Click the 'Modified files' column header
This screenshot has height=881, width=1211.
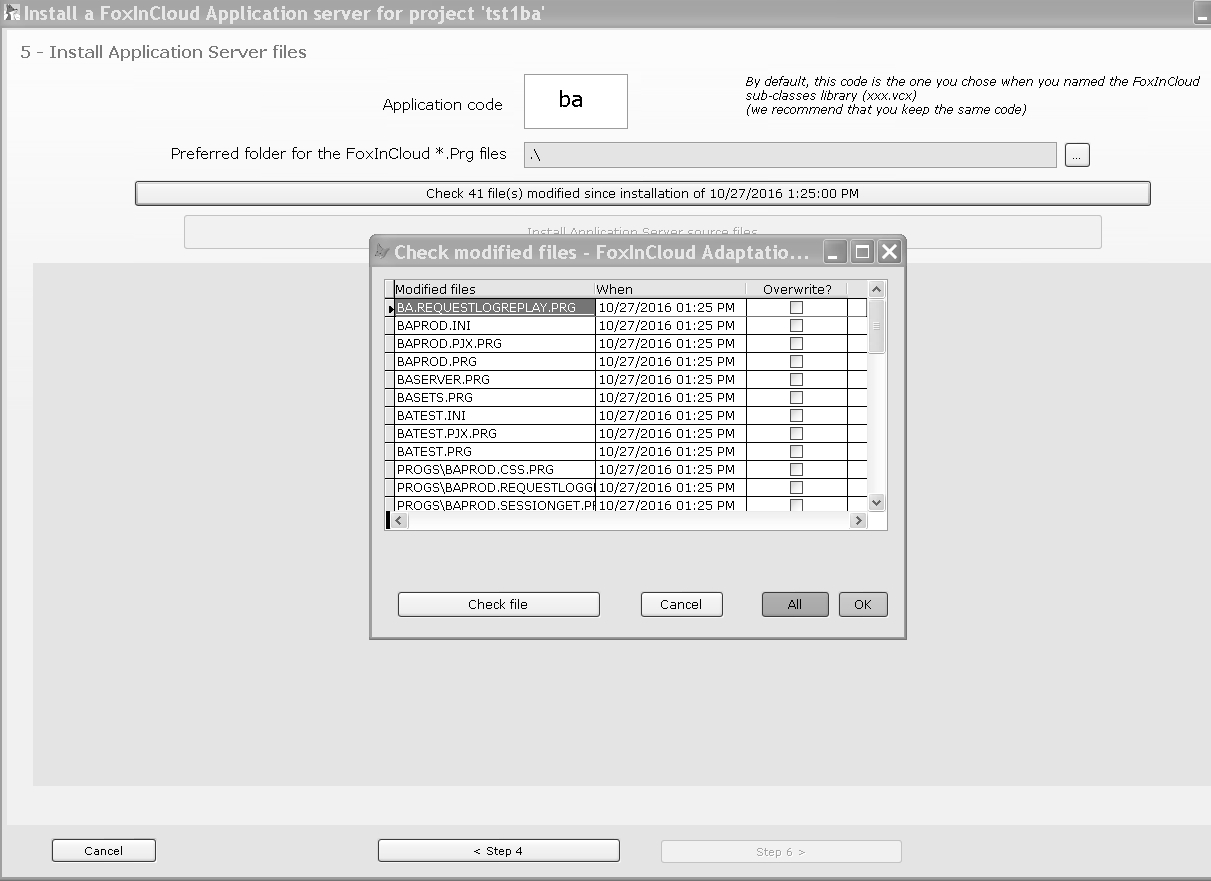pyautogui.click(x=495, y=290)
